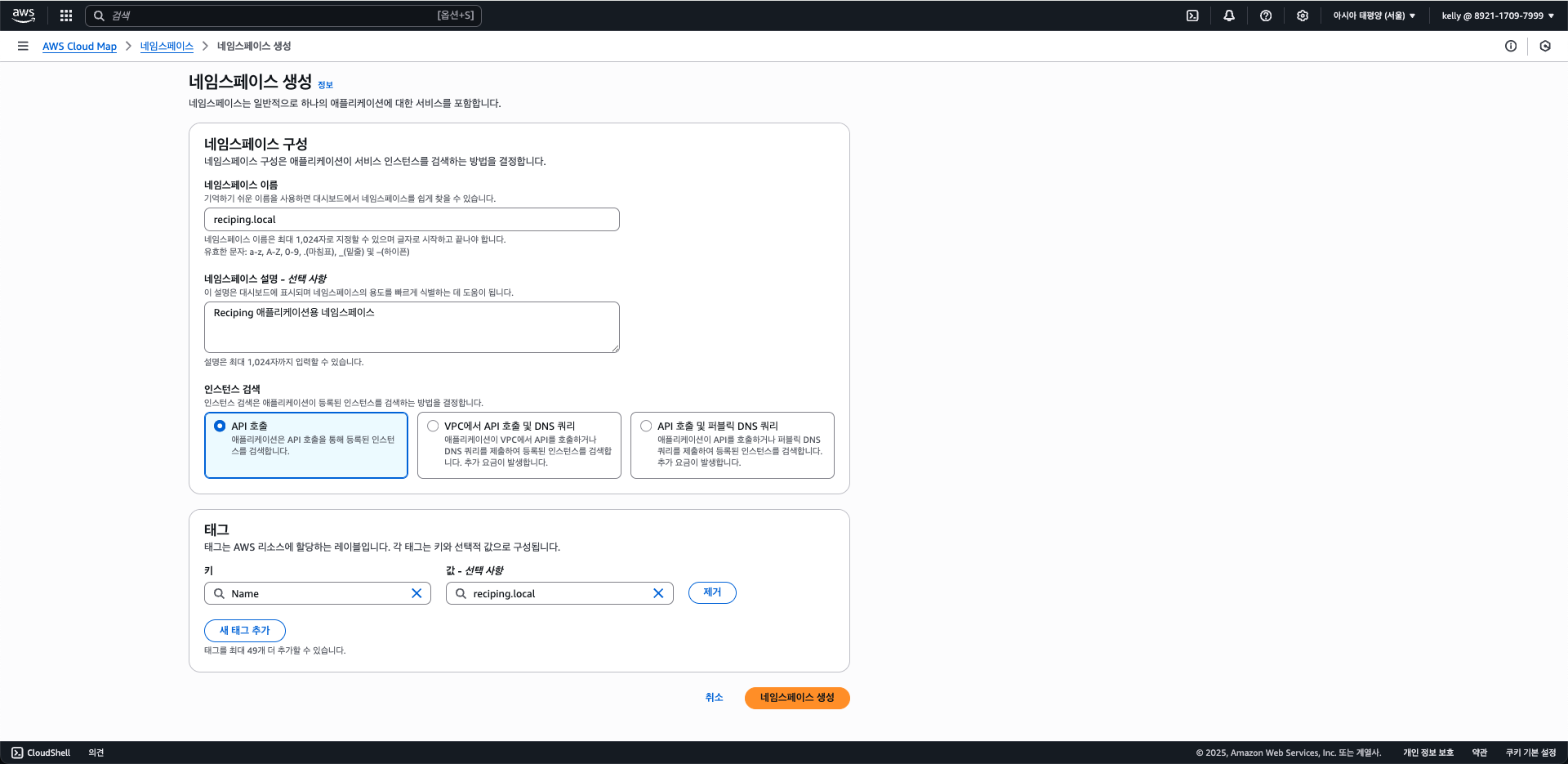Open settings gear icon in top bar
The width and height of the screenshot is (1568, 764).
coord(1303,16)
